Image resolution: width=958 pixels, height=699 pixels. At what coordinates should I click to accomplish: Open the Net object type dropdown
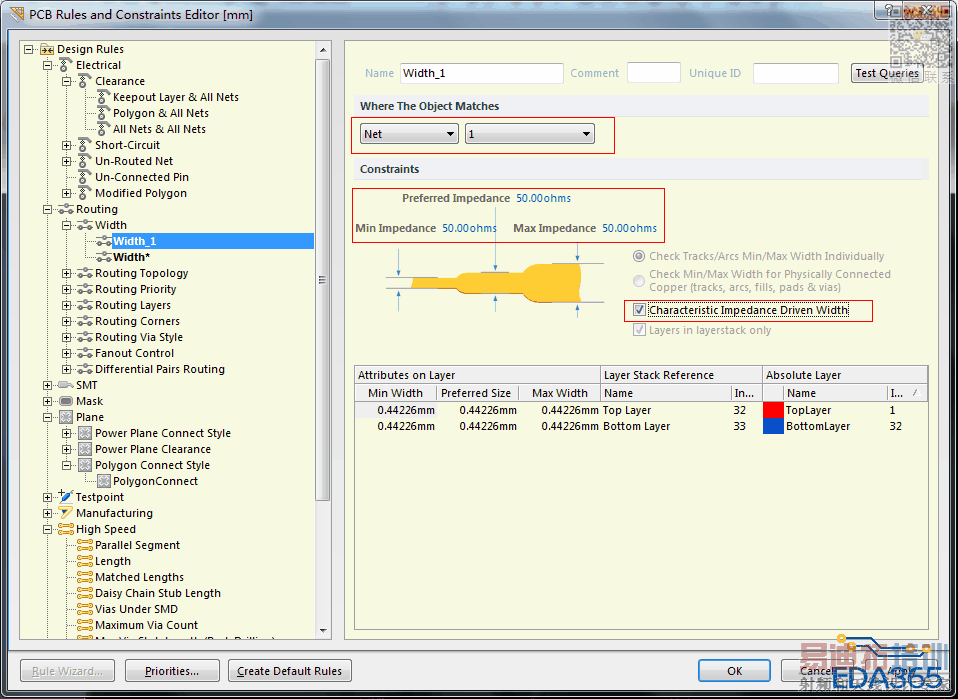coord(409,134)
